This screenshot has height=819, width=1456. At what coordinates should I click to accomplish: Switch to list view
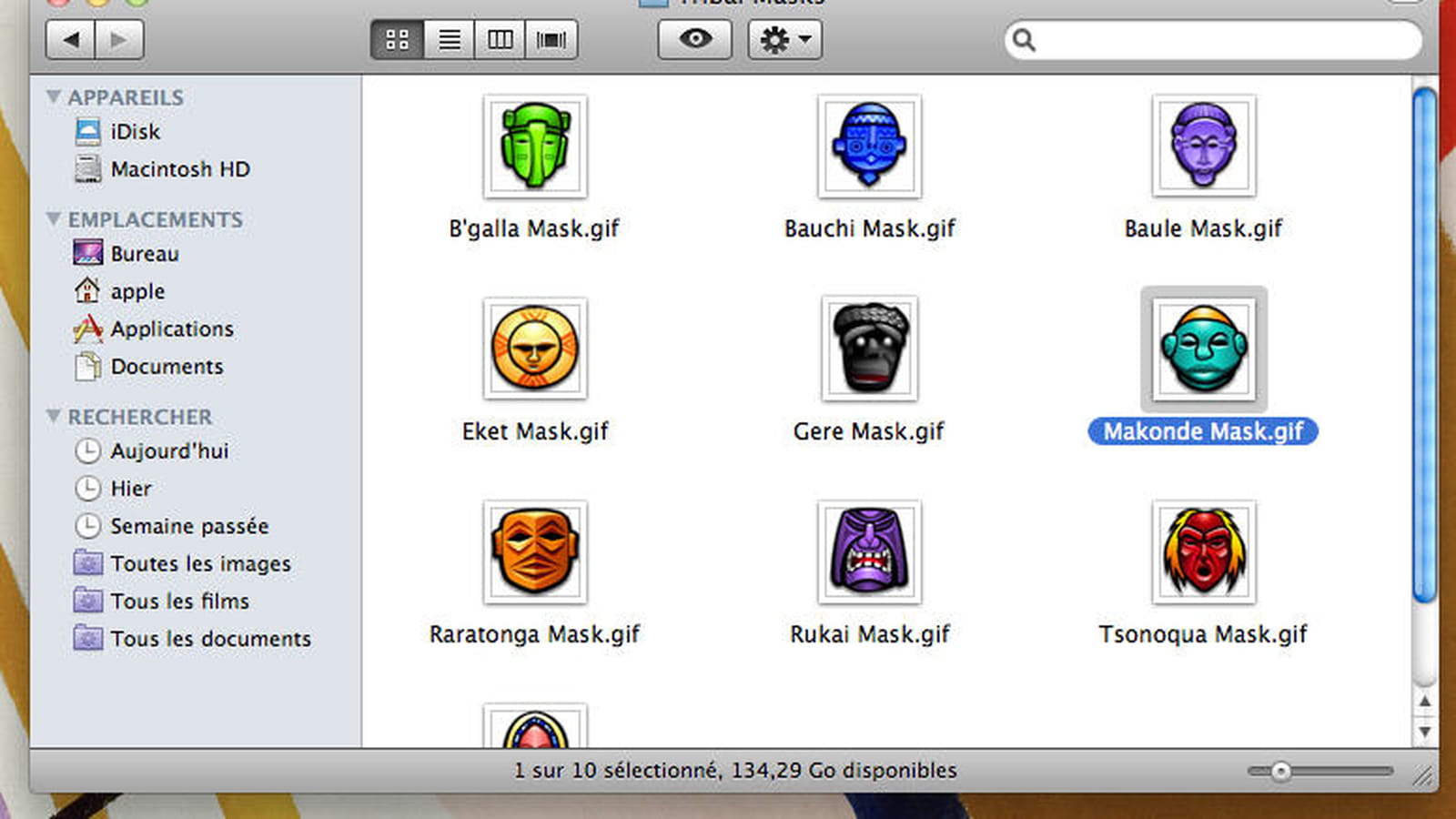449,40
